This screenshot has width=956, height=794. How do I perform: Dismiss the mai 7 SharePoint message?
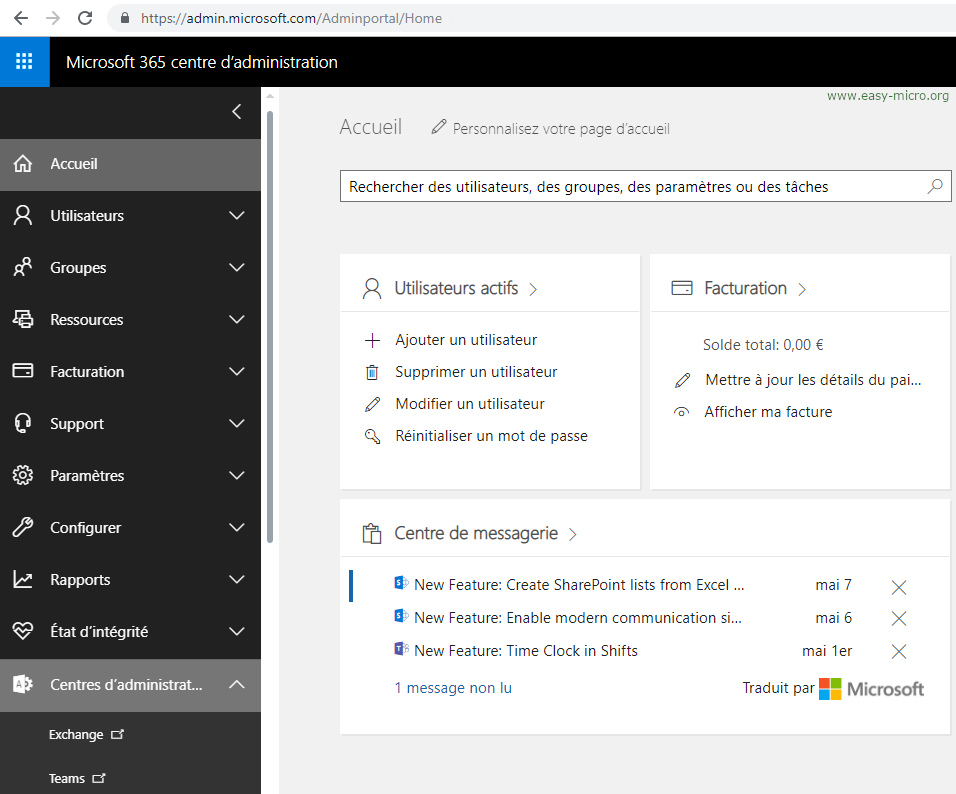(899, 587)
